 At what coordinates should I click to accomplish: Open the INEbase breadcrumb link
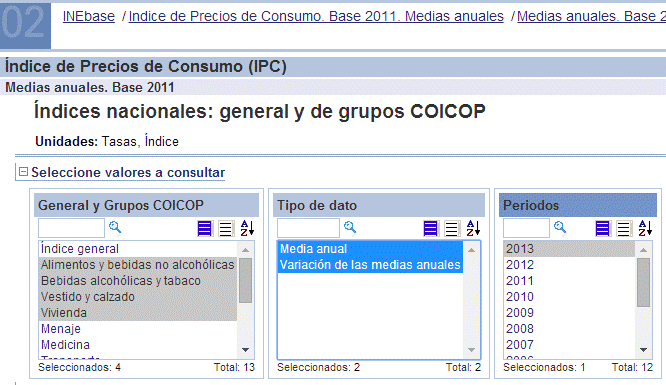point(89,16)
